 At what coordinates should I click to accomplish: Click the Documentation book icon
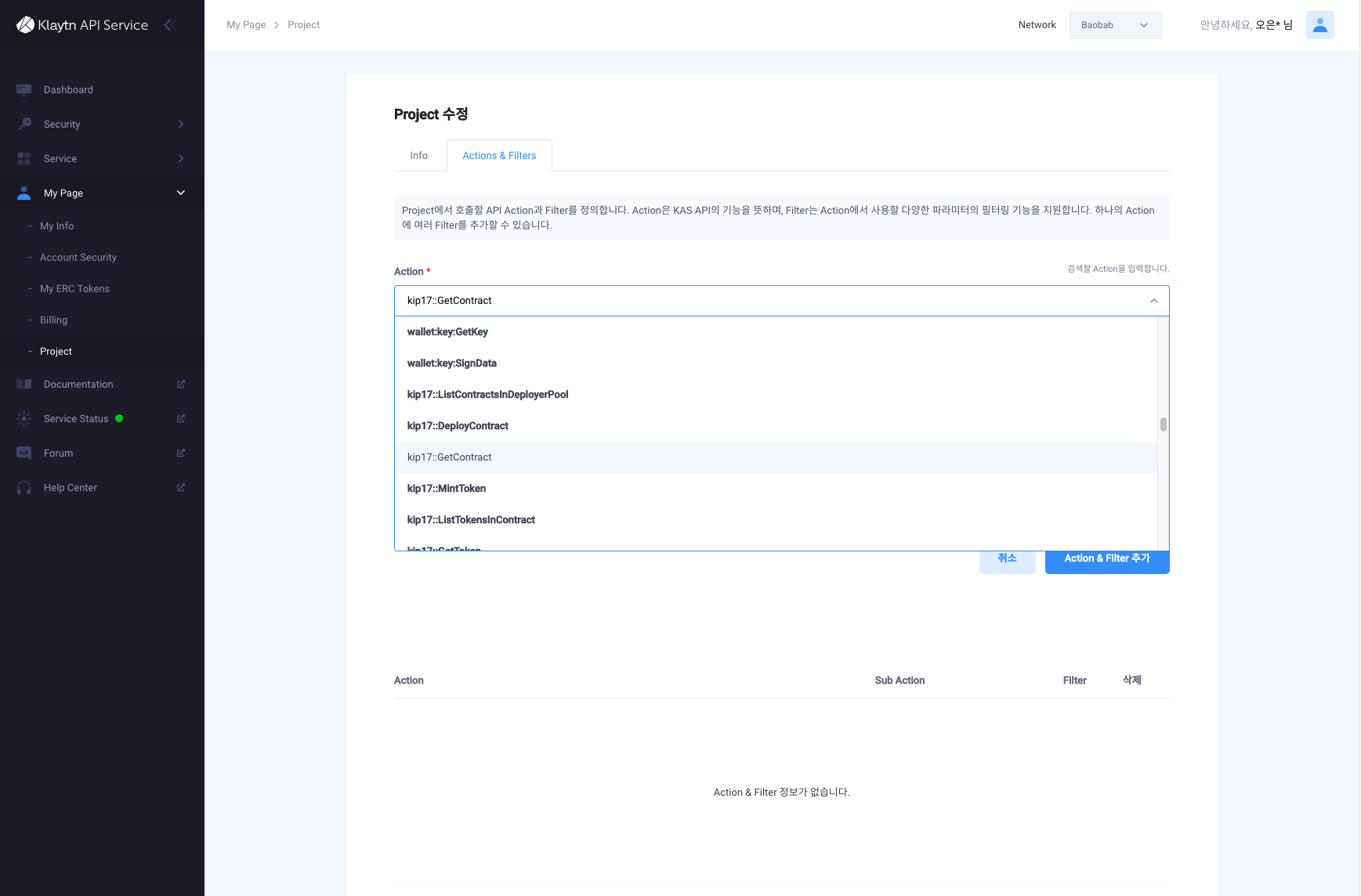coord(24,384)
